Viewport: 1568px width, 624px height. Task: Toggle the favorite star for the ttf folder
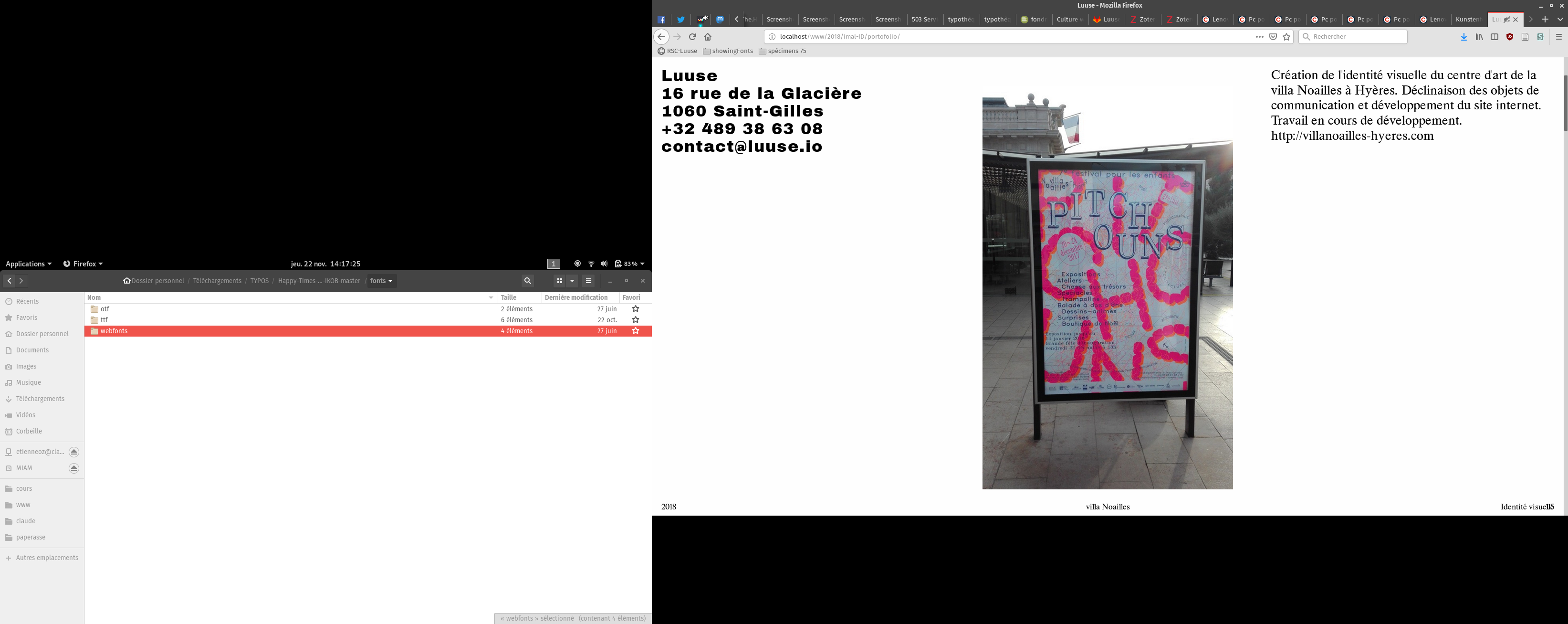pyautogui.click(x=636, y=320)
